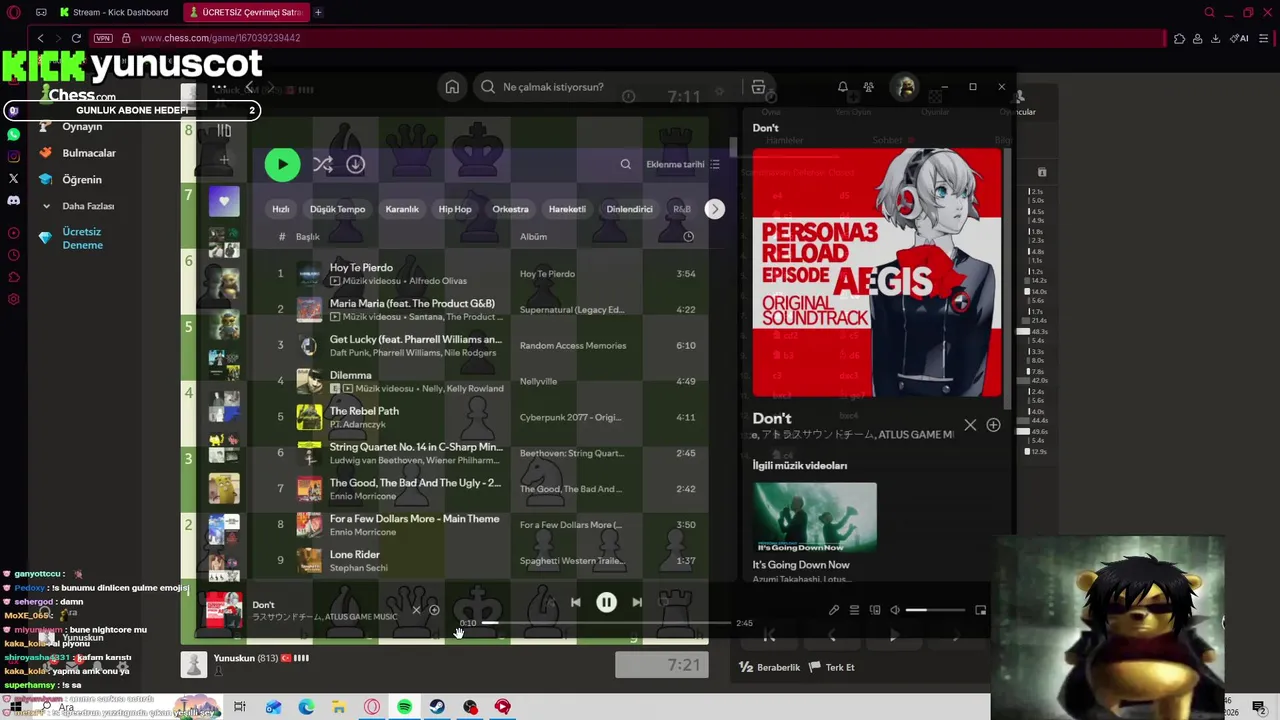This screenshot has height=720, width=1280.
Task: Open It's Going Down Now video thumbnail
Action: tap(815, 518)
